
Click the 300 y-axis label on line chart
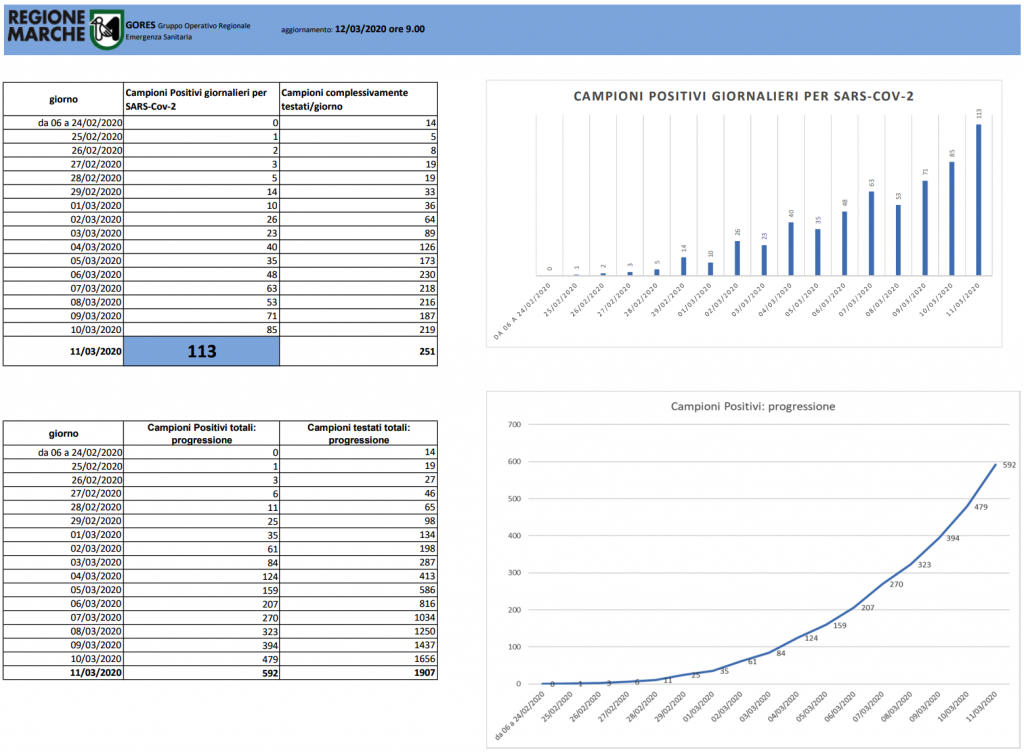click(515, 573)
